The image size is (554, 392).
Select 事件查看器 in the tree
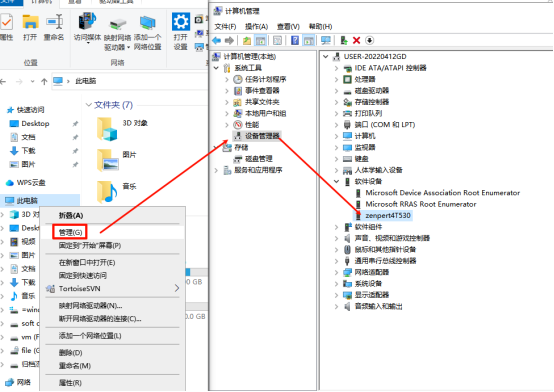point(262,90)
